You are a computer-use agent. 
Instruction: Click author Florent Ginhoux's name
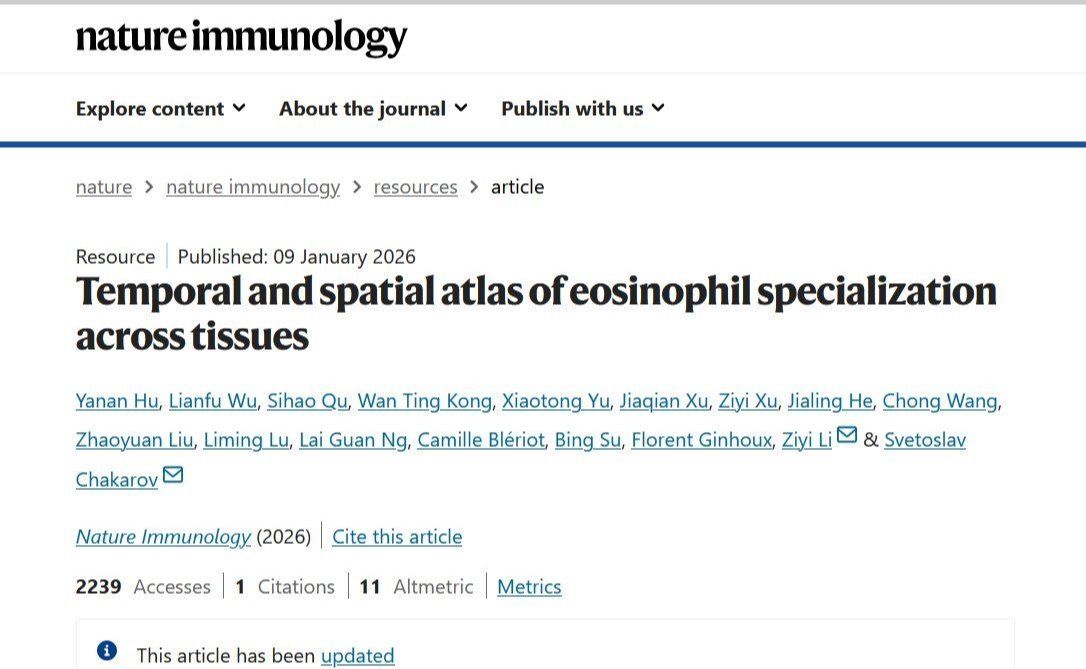[701, 440]
